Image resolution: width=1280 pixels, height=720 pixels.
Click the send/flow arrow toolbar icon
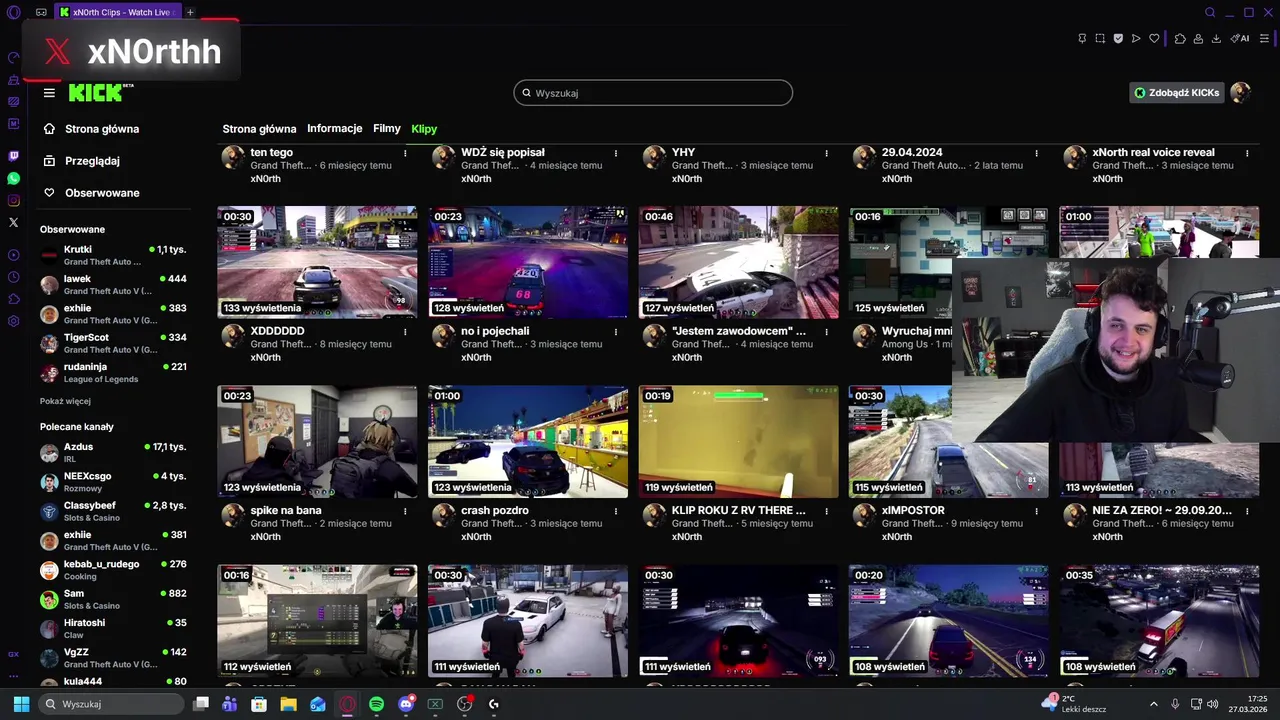click(1136, 39)
